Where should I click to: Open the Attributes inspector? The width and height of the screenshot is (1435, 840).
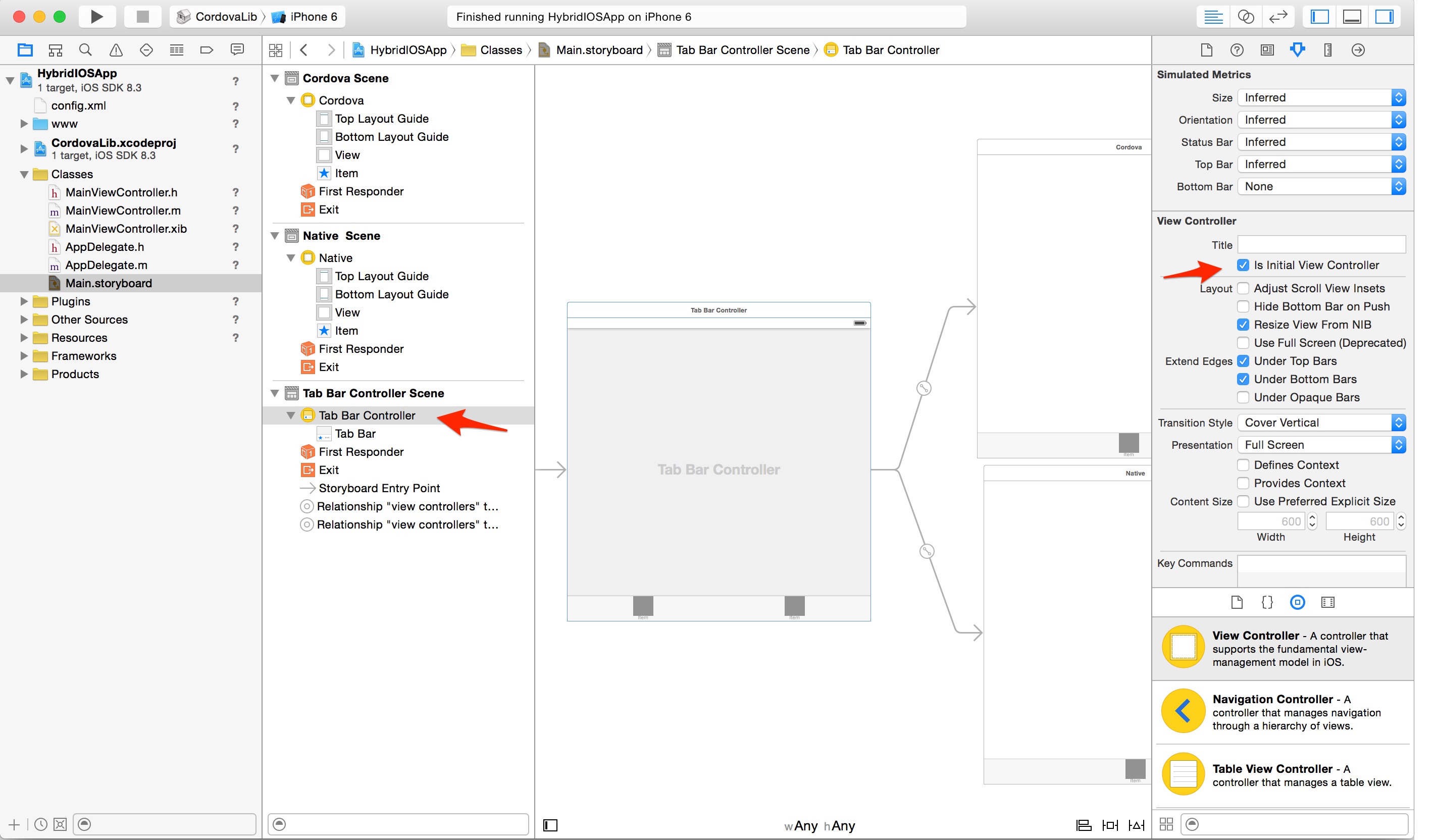pos(1297,50)
